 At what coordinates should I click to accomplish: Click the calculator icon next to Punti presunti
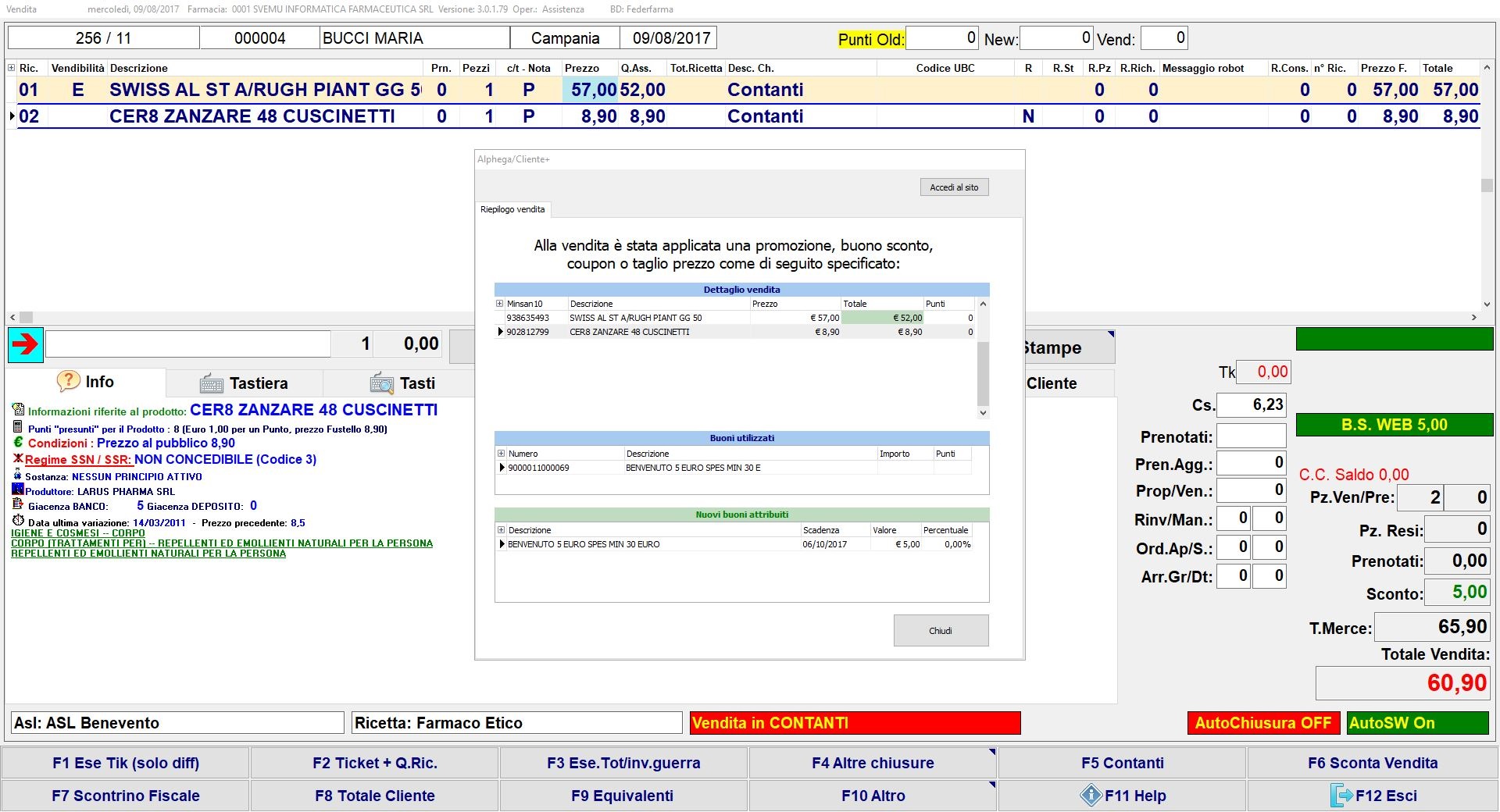click(18, 427)
